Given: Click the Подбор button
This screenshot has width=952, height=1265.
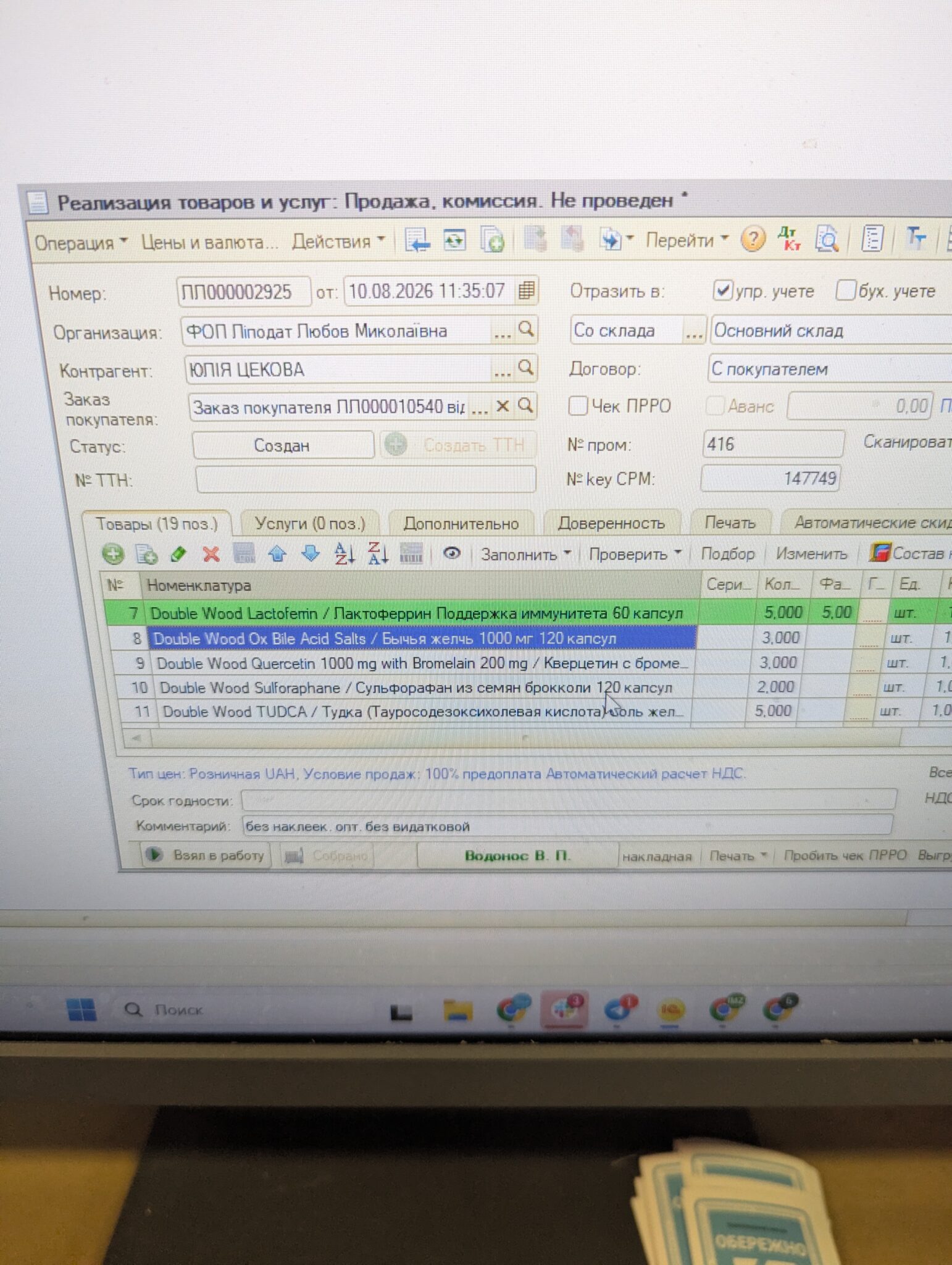Looking at the screenshot, I should [727, 553].
